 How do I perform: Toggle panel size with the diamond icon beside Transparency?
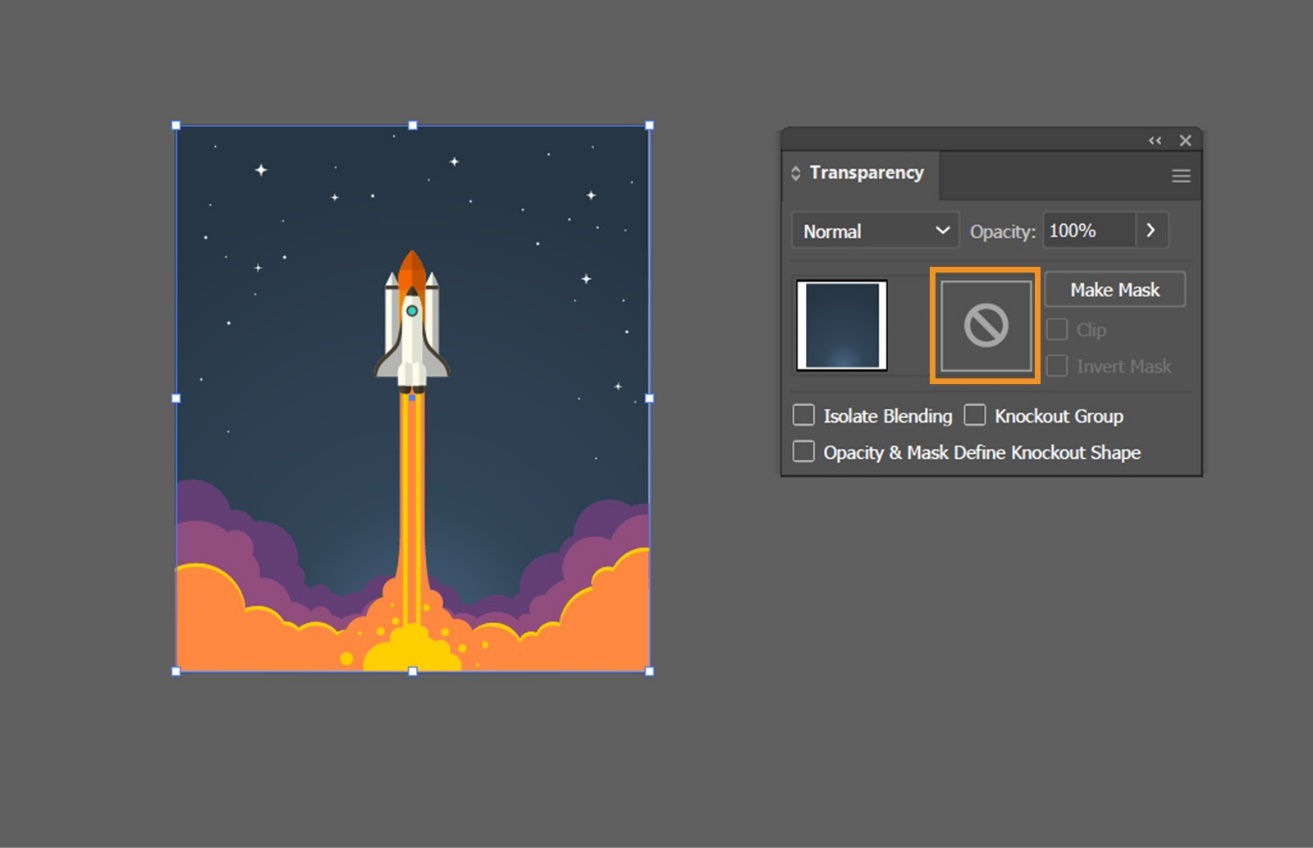795,172
